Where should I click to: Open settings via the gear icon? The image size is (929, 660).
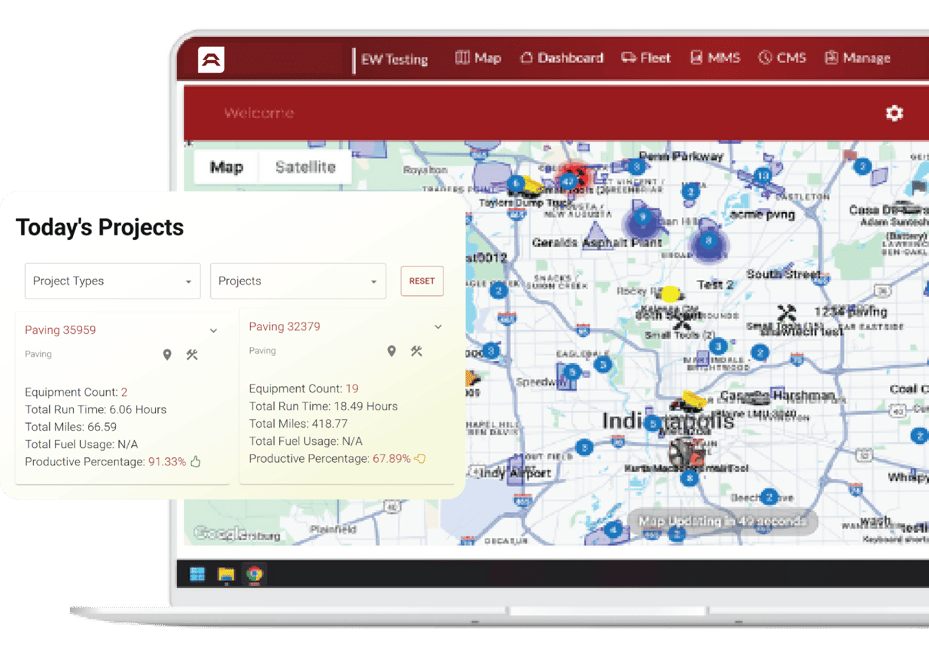(x=893, y=114)
